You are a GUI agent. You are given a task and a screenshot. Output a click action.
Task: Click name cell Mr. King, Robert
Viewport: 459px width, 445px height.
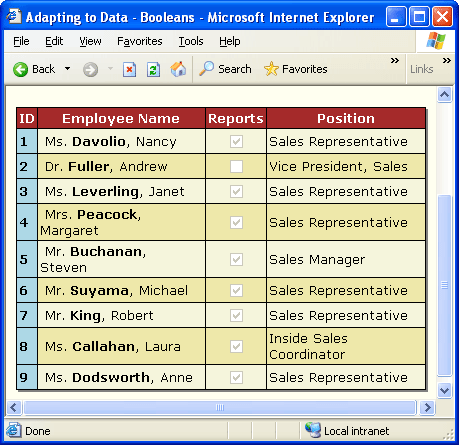(121, 315)
